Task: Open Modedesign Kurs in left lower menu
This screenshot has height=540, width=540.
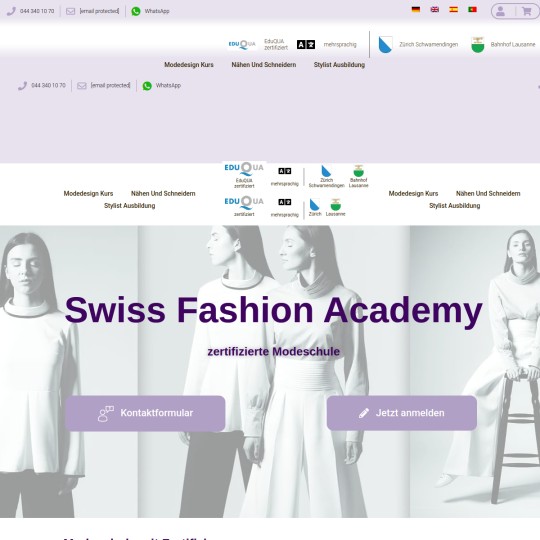Action: [88, 194]
